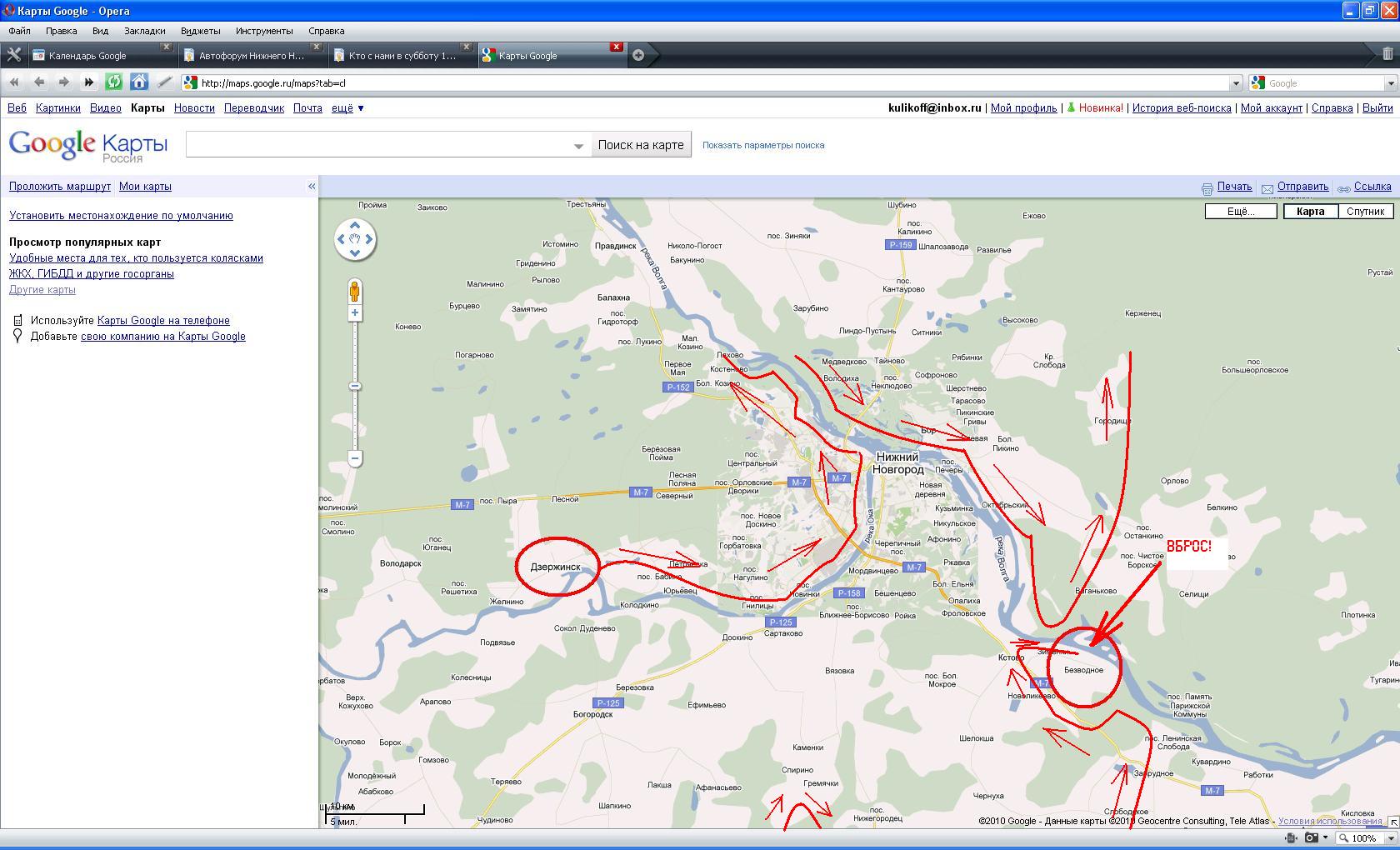Go forward one page
This screenshot has width=1400, height=850.
click(x=63, y=82)
